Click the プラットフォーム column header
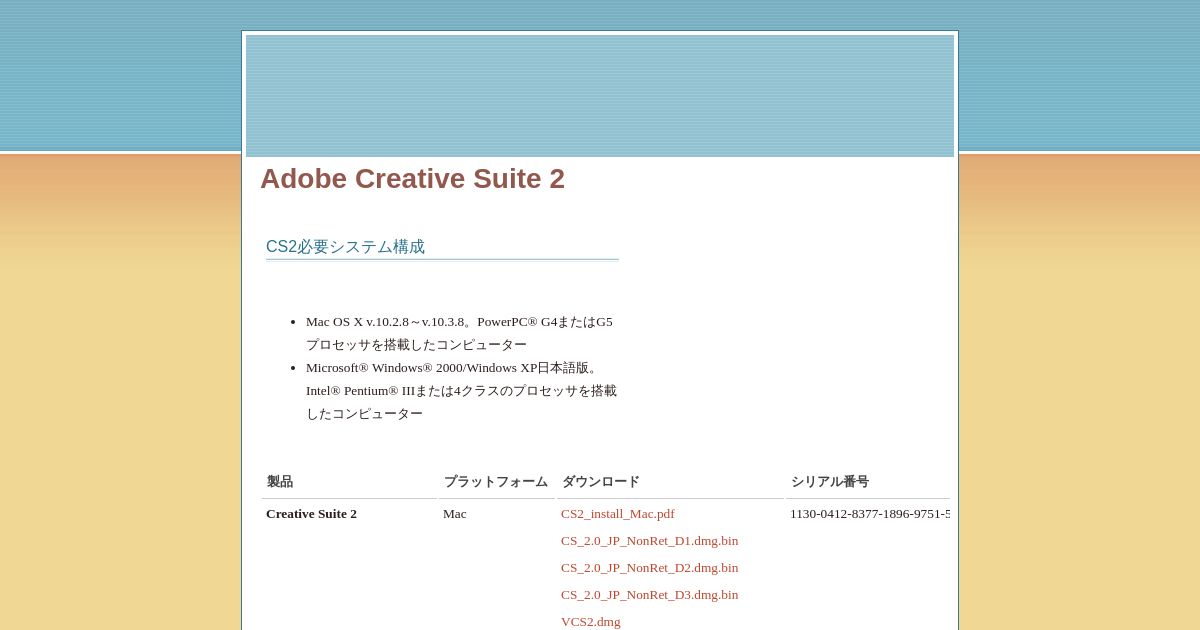Viewport: 1200px width, 630px height. click(496, 482)
